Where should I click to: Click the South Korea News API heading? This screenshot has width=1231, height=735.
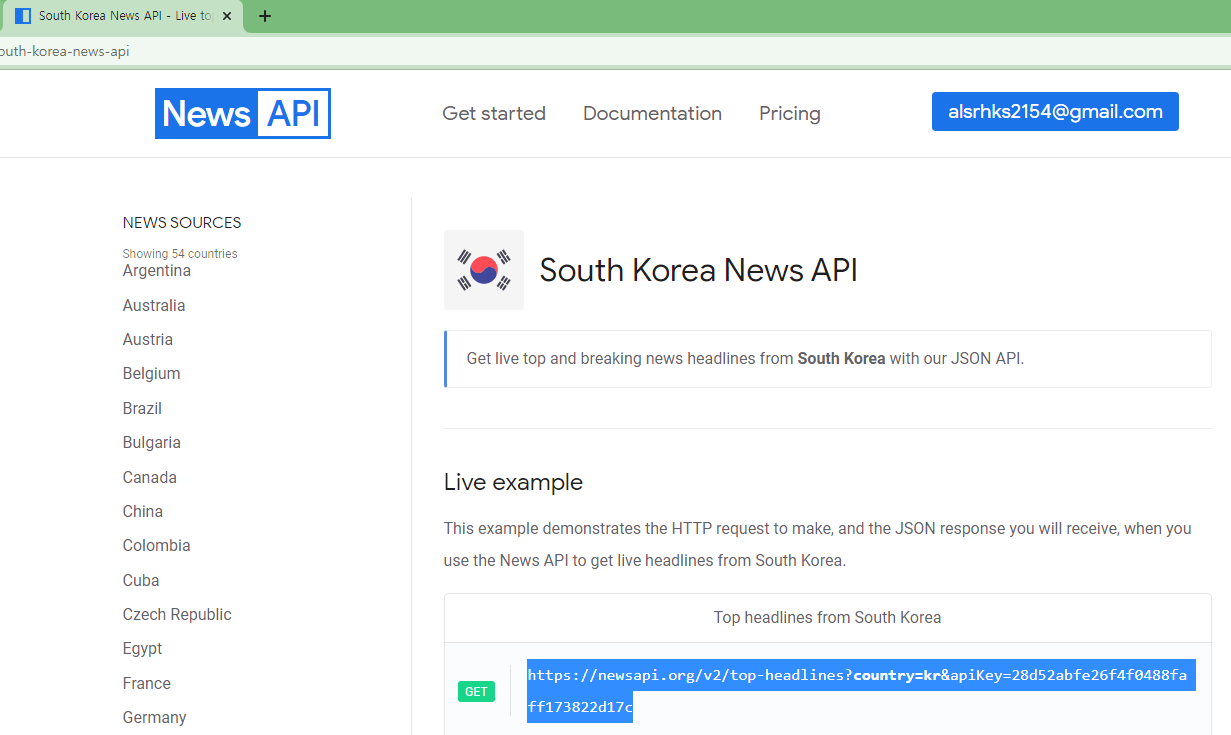[x=699, y=270]
